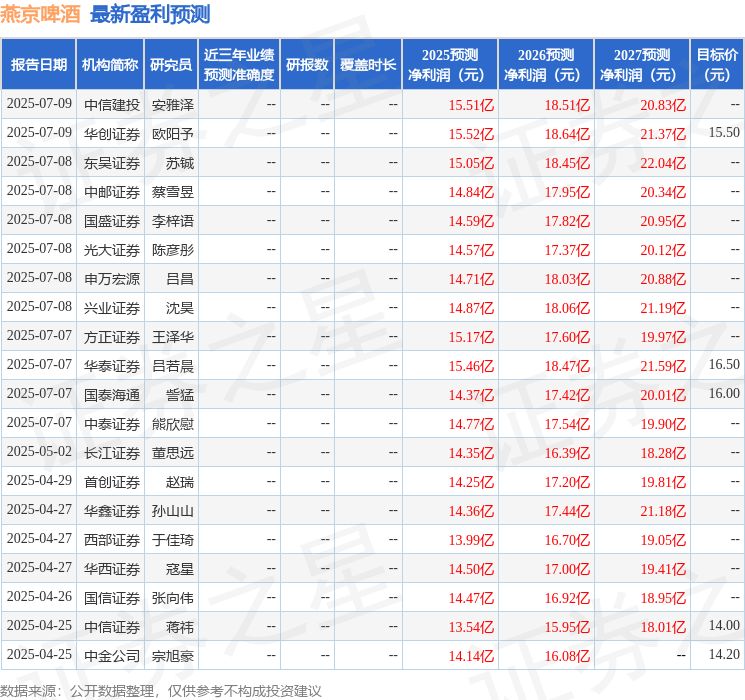Screen dimensions: 745x700
Task: Click the 覆盖时长 column header
Action: click(368, 65)
